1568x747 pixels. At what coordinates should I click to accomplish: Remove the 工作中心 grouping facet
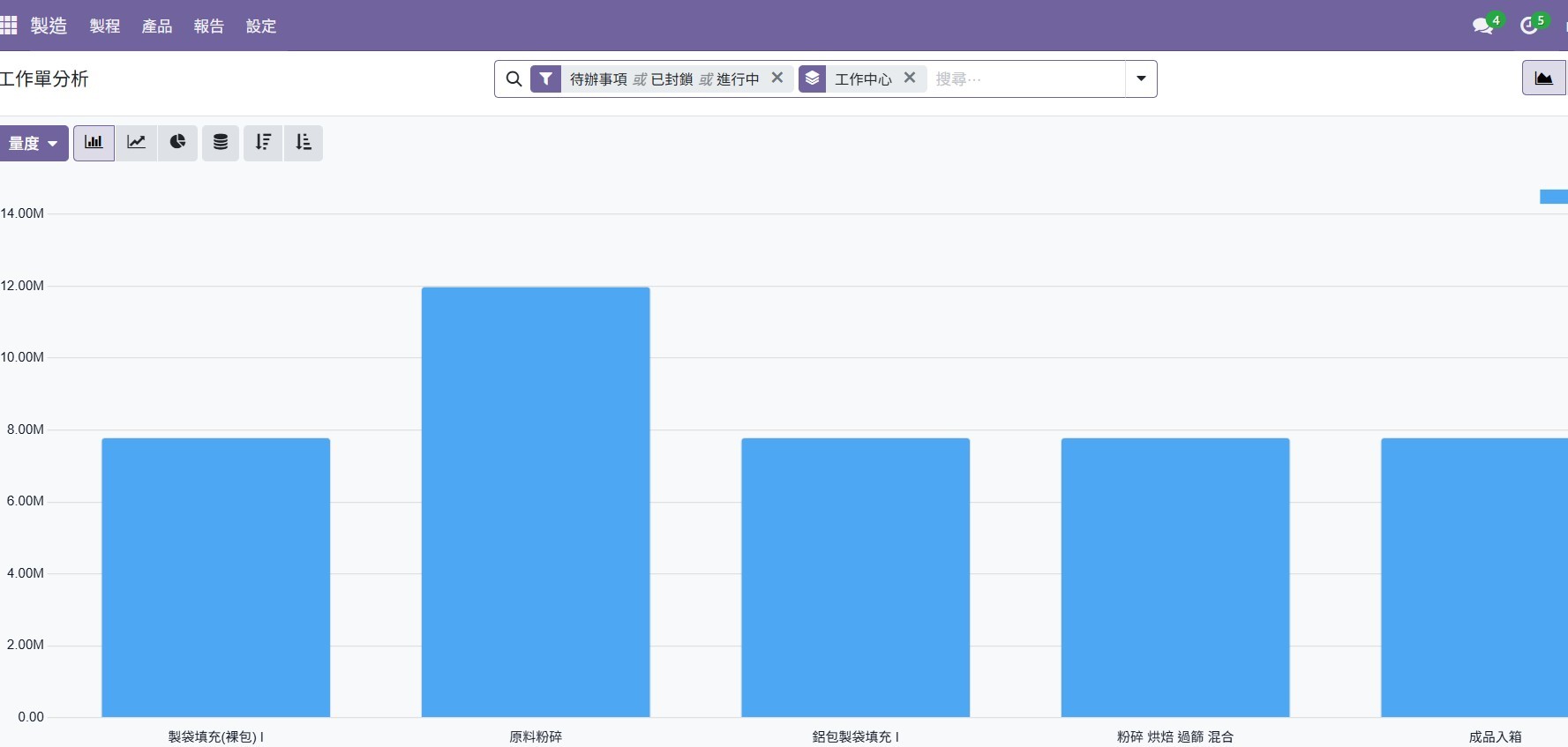coord(910,78)
